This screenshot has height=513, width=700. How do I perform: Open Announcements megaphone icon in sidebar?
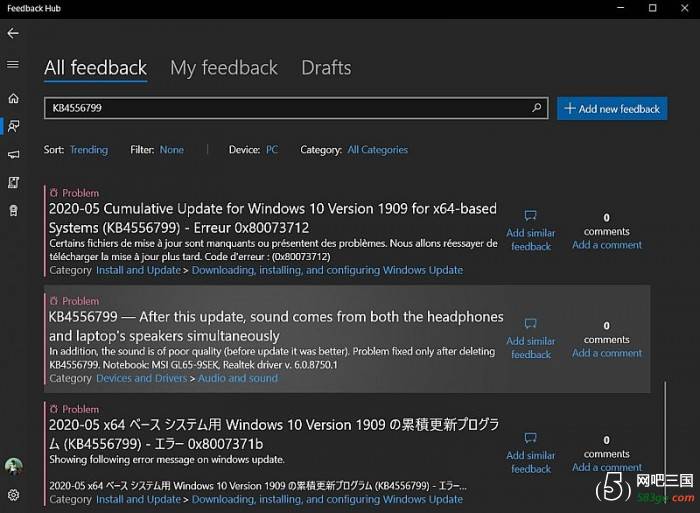coord(13,154)
